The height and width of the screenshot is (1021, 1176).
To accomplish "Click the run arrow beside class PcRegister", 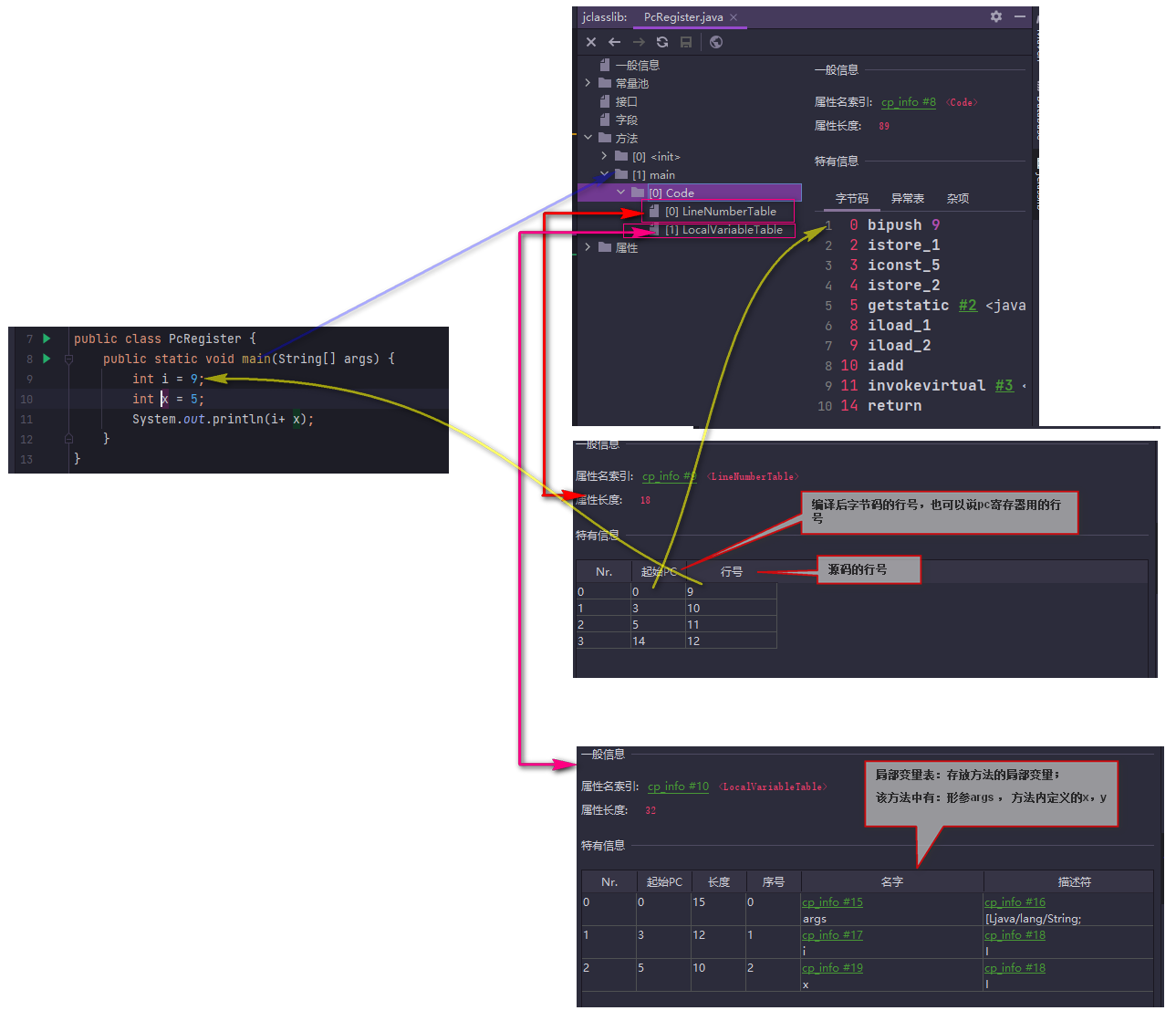I will [47, 339].
